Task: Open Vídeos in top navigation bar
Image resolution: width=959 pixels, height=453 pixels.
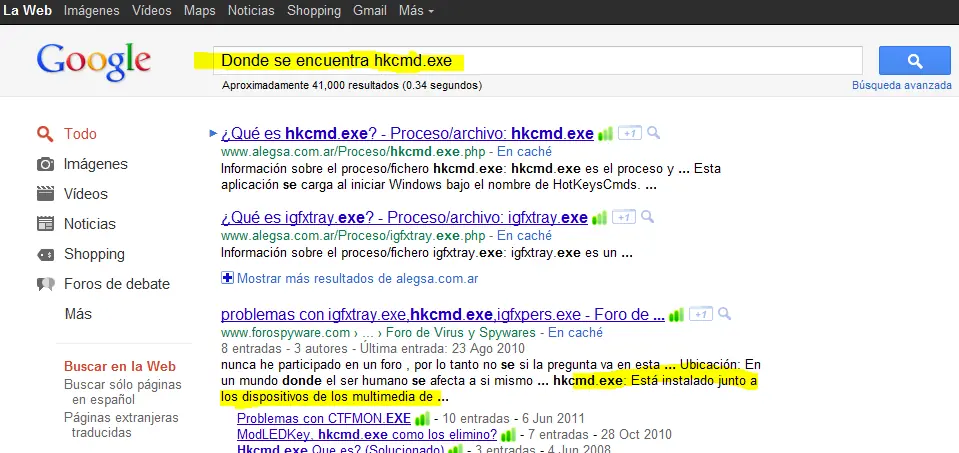Action: pos(152,11)
